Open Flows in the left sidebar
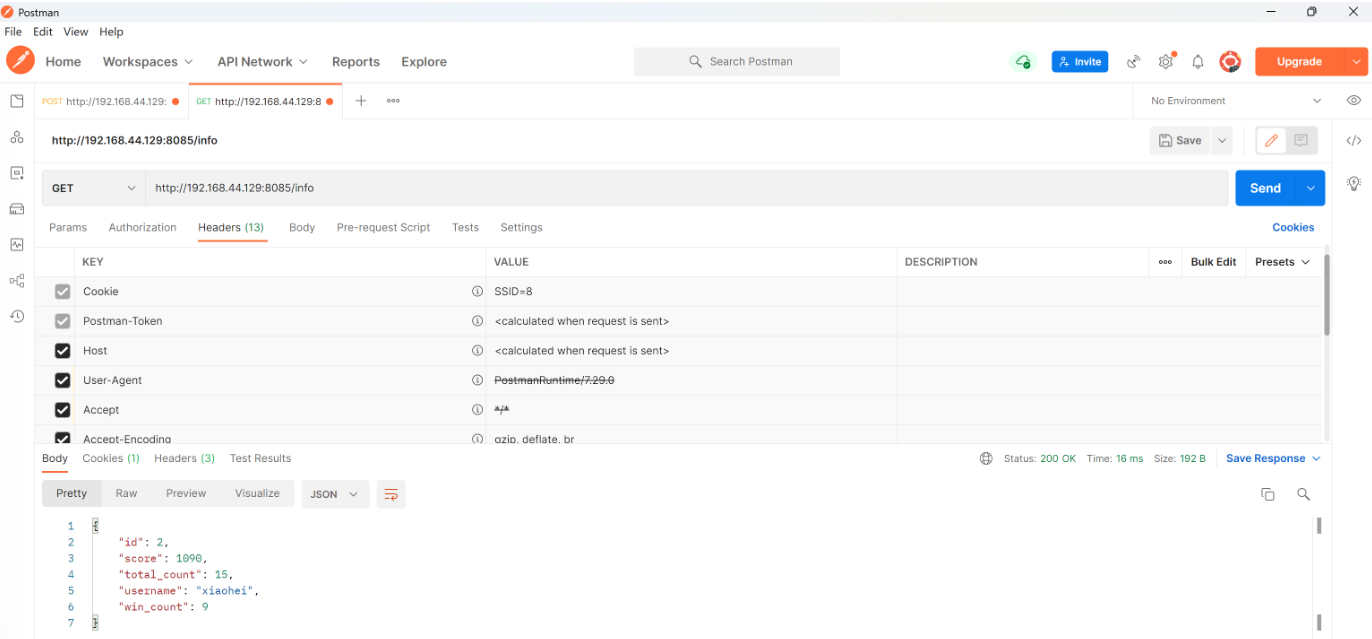This screenshot has width=1372, height=639. (x=16, y=280)
